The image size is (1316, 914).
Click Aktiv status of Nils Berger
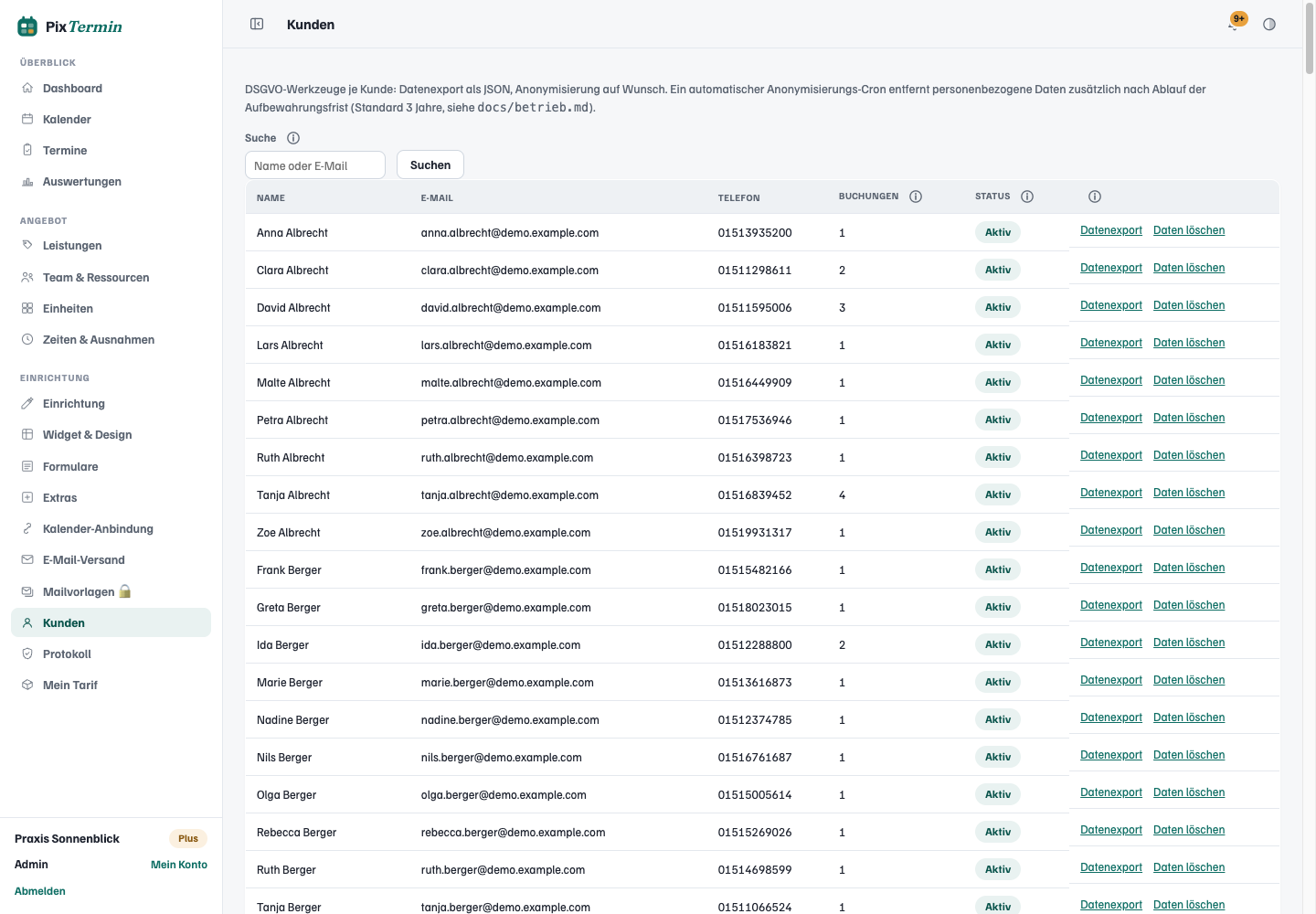click(x=998, y=757)
